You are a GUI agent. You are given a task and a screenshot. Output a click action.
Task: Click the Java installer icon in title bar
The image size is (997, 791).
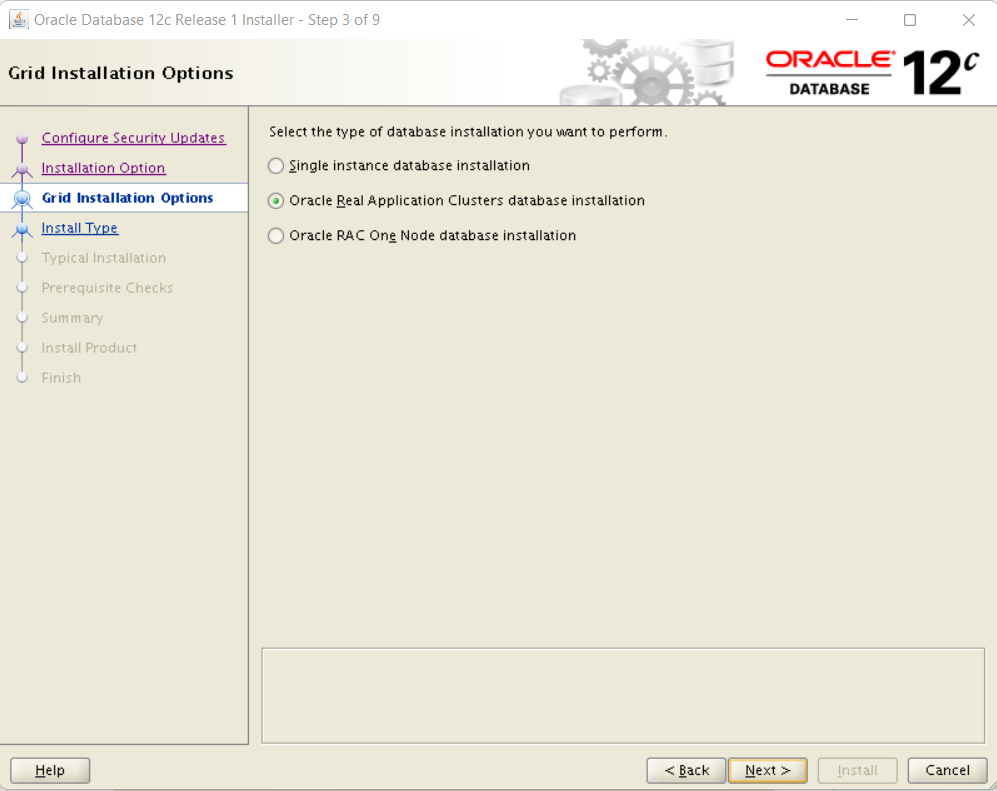[18, 20]
